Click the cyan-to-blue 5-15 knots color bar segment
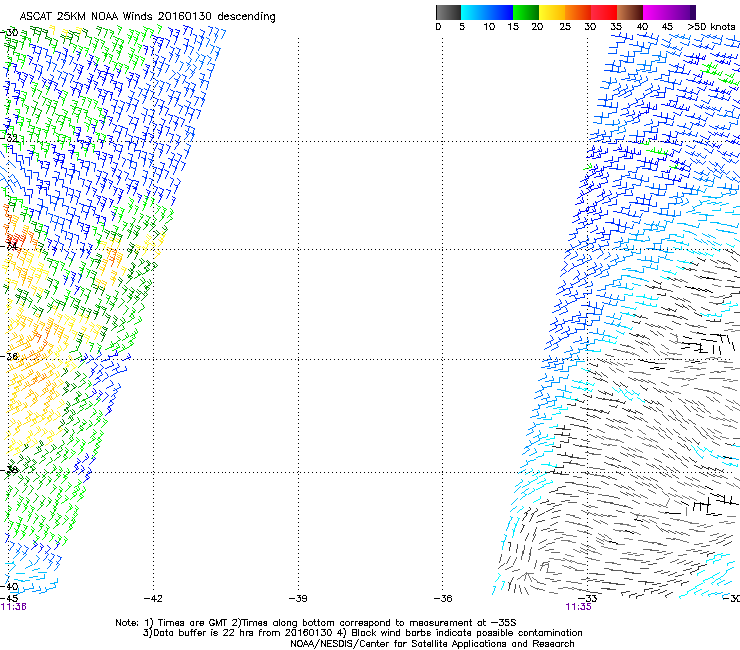Viewport: 740px width, 650px height. pyautogui.click(x=487, y=12)
